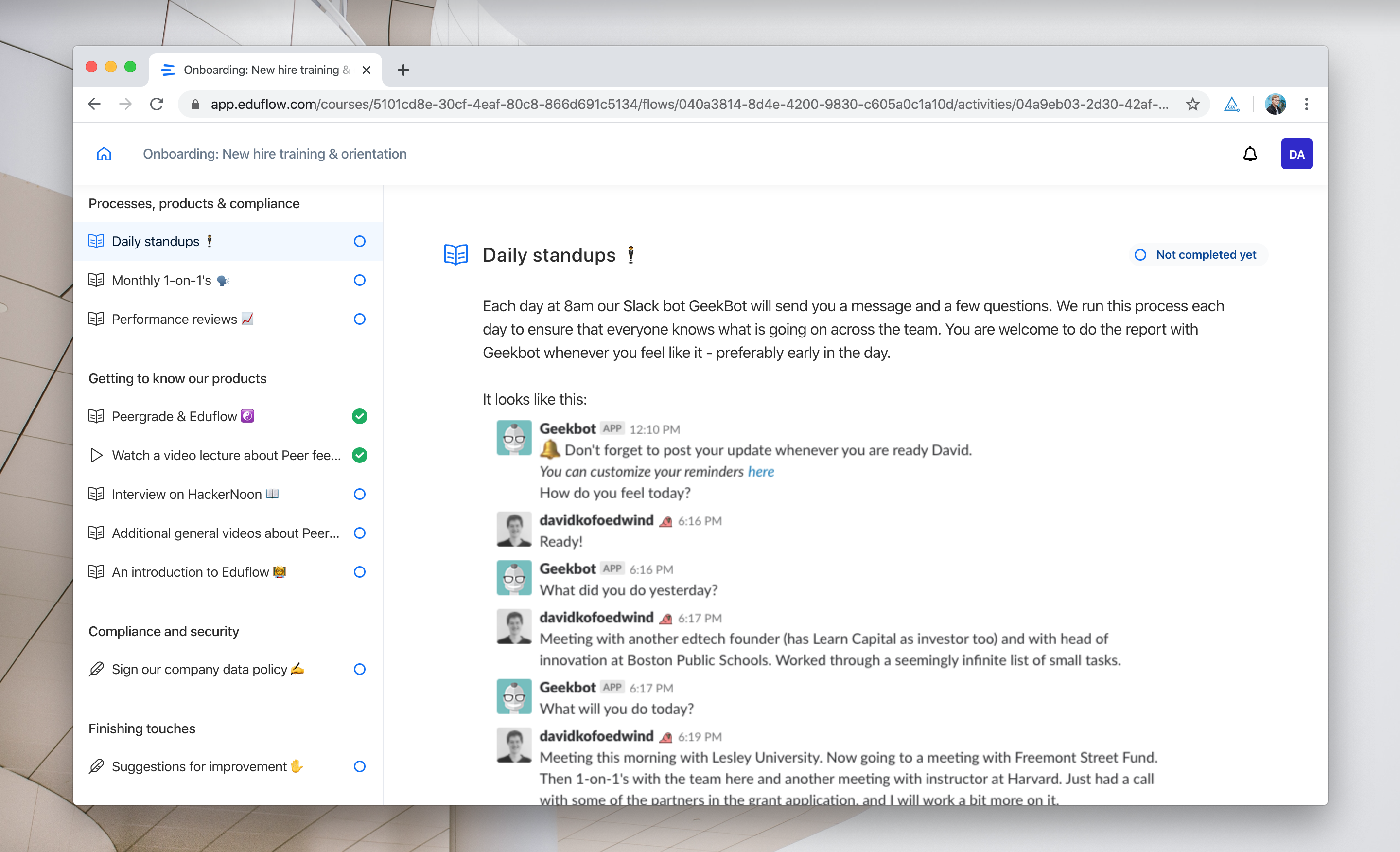This screenshot has width=1400, height=852.
Task: Click the pen icon beside Sign our company data policy
Action: point(96,669)
